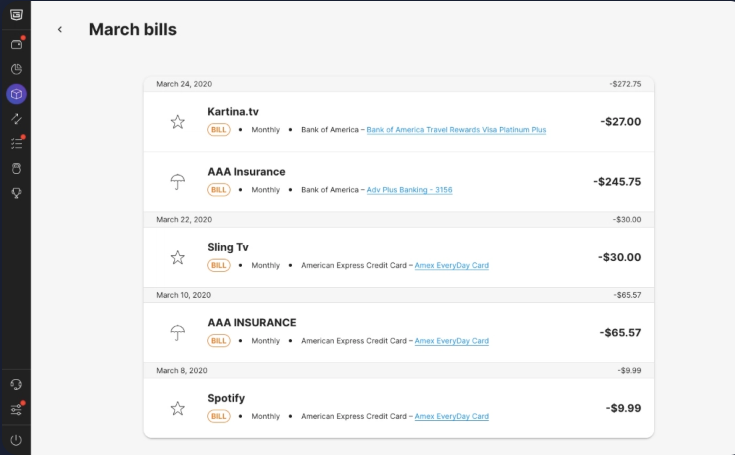The width and height of the screenshot is (735, 455).
Task: Click the March 24, 2020 date header
Action: point(184,84)
